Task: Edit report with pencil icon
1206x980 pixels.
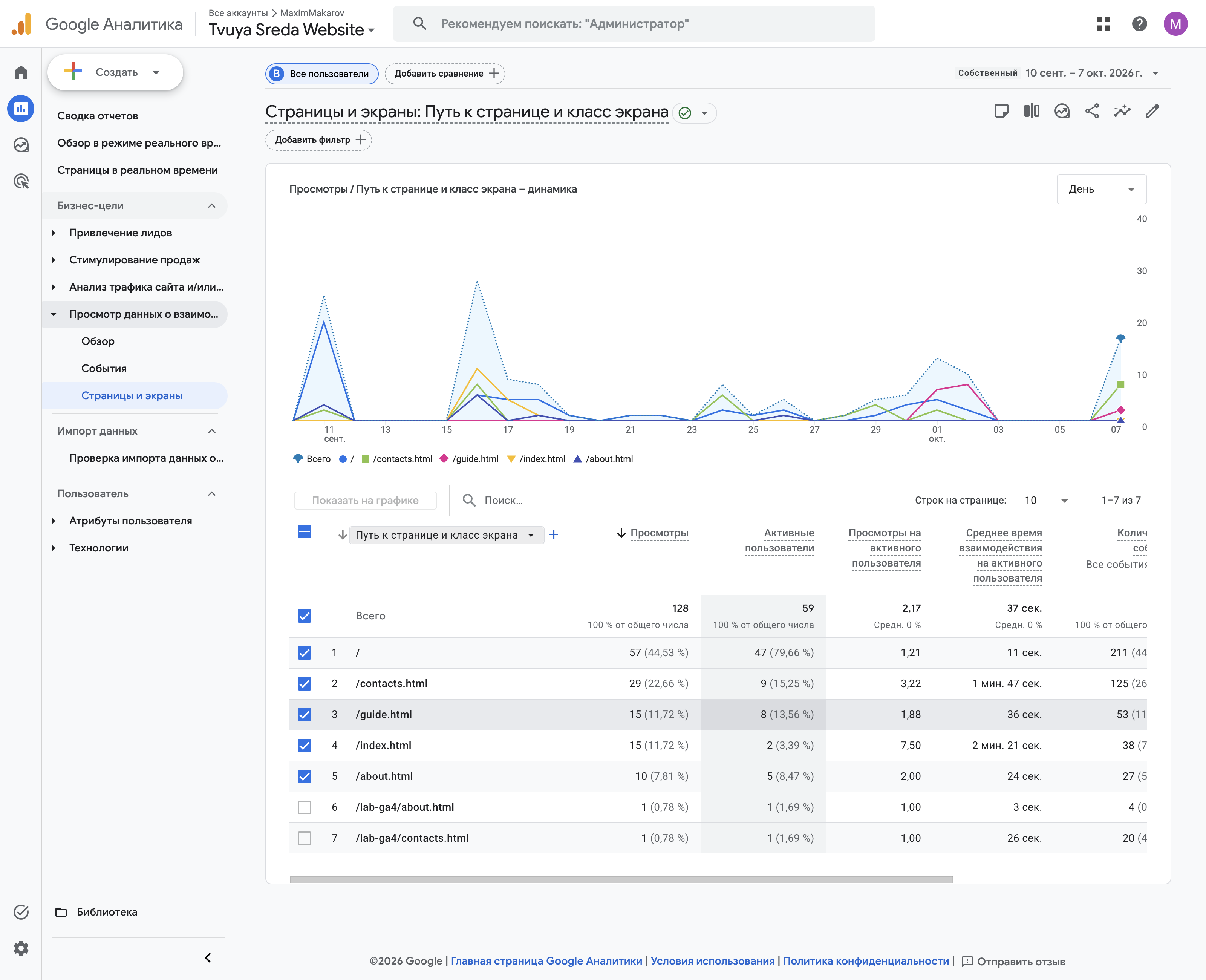Action: (x=1152, y=111)
